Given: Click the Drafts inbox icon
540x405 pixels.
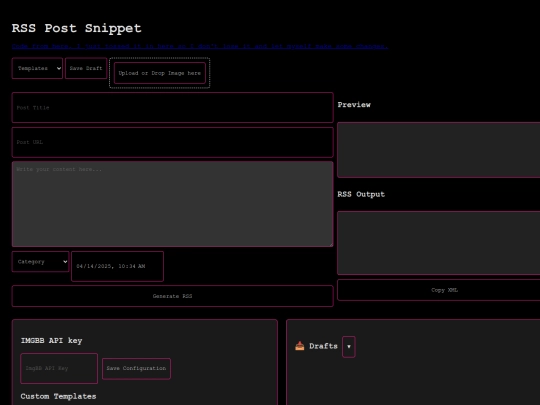Looking at the screenshot, I should click(300, 346).
